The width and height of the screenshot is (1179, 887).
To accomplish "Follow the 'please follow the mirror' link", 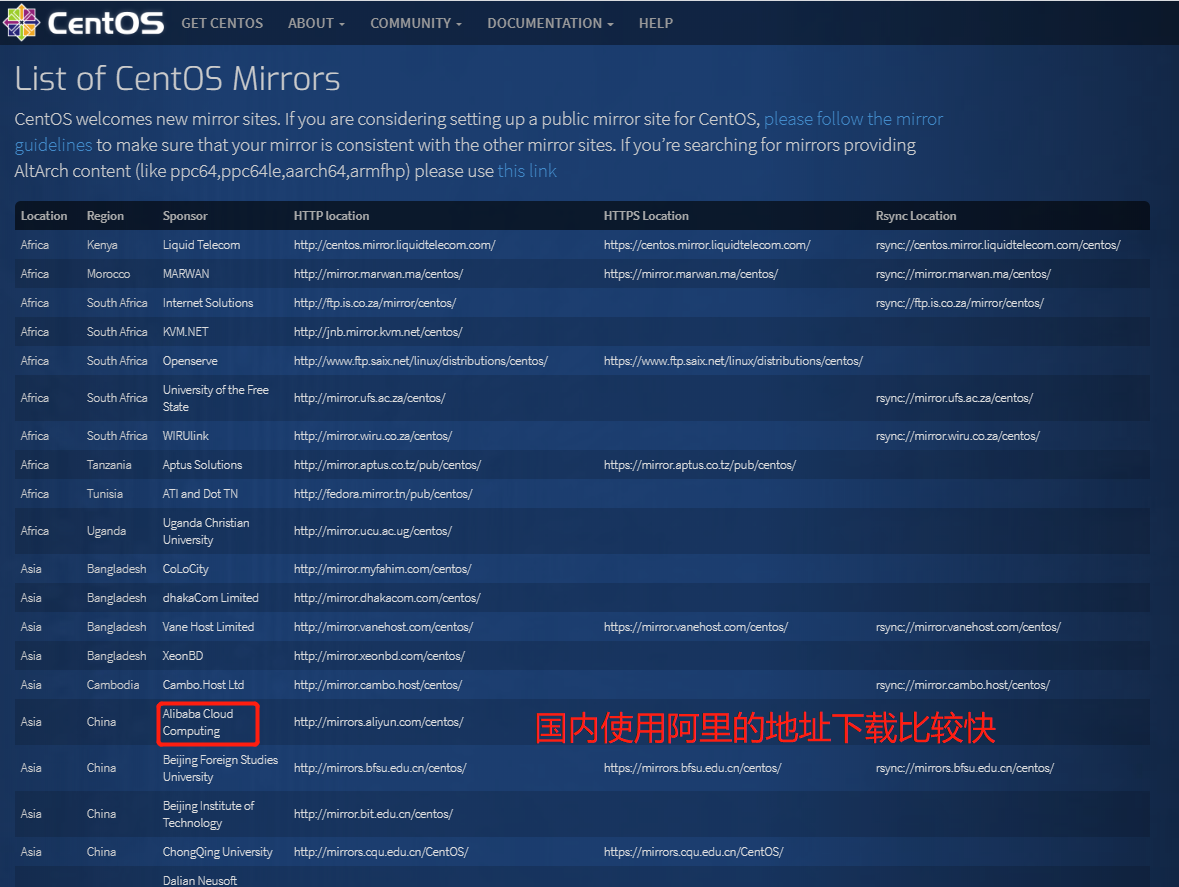I will coord(853,119).
